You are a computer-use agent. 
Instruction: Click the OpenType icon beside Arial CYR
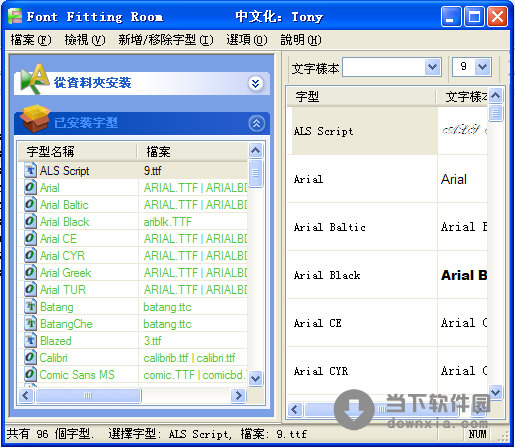point(30,255)
